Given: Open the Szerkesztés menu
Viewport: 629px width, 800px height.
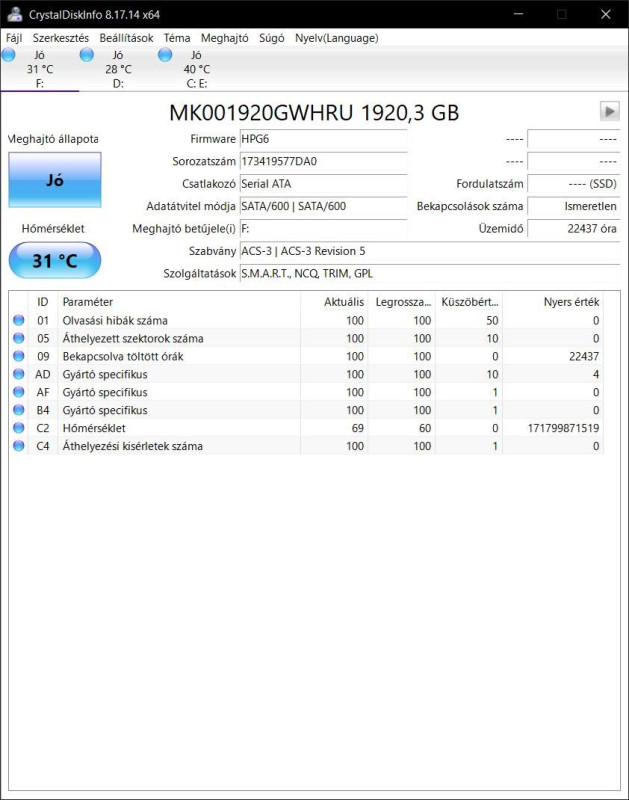Looking at the screenshot, I should pyautogui.click(x=61, y=38).
